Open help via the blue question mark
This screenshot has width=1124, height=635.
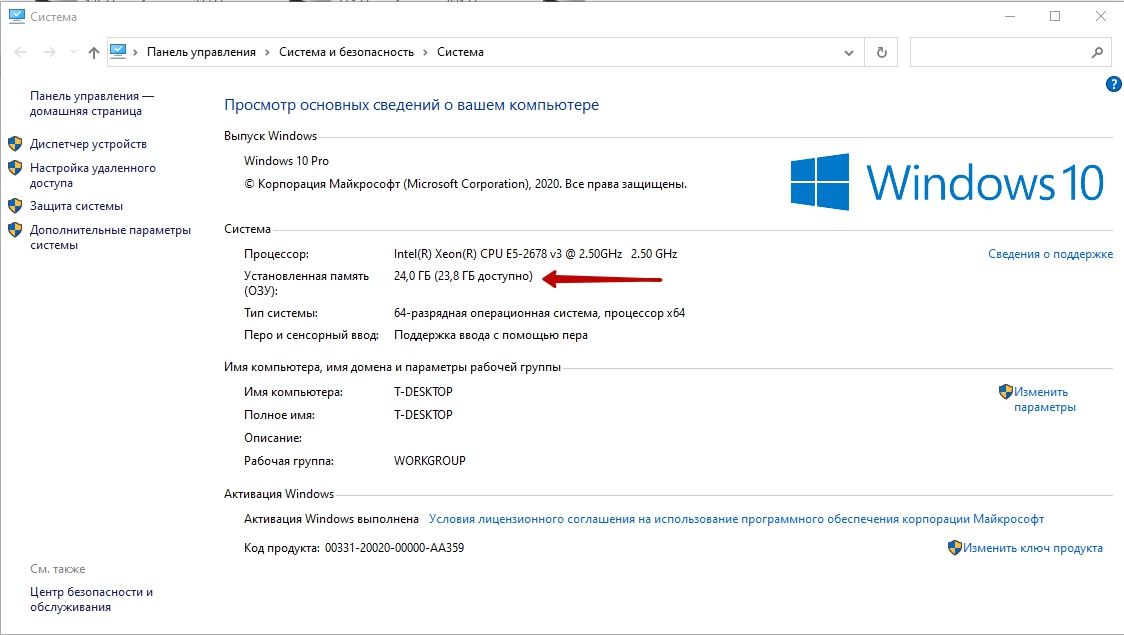(1114, 85)
